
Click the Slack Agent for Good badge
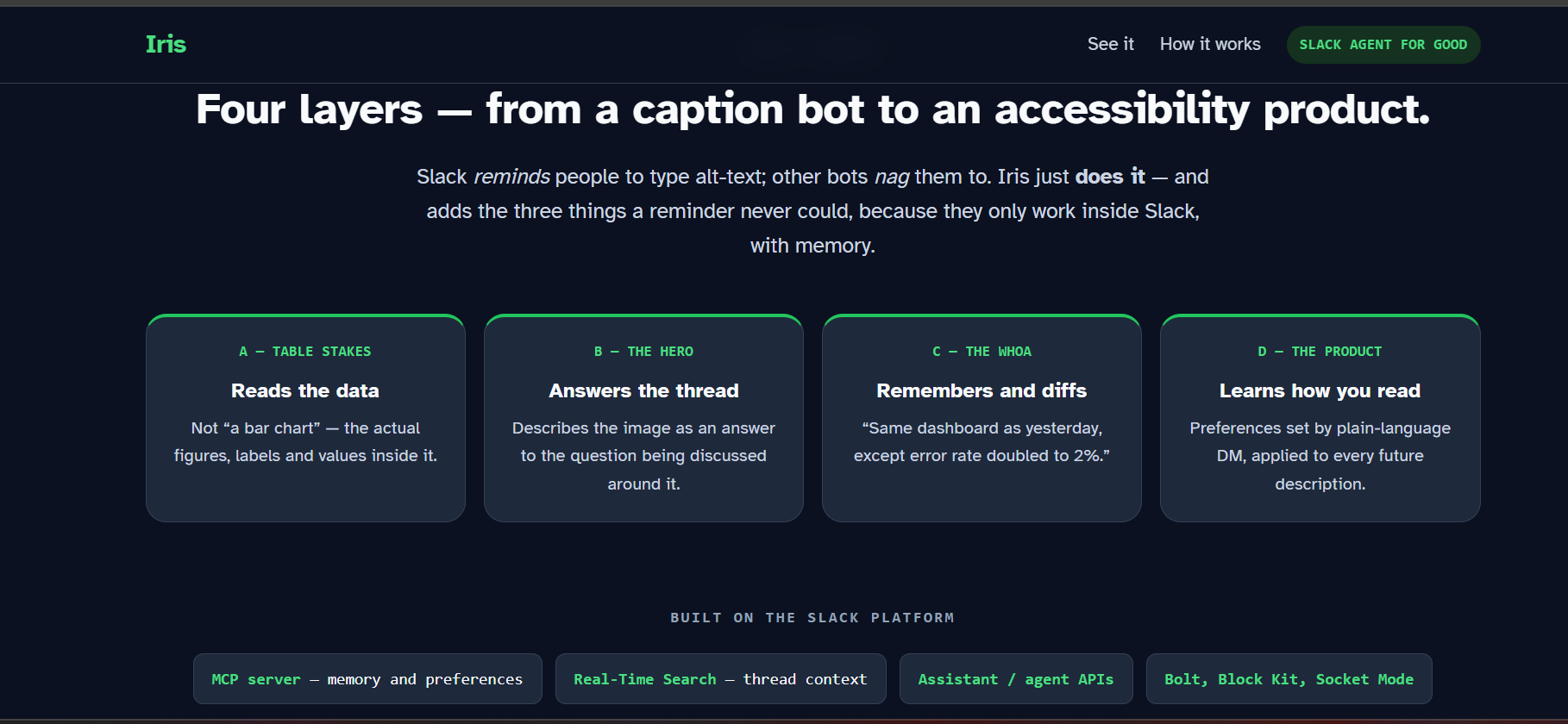tap(1383, 45)
